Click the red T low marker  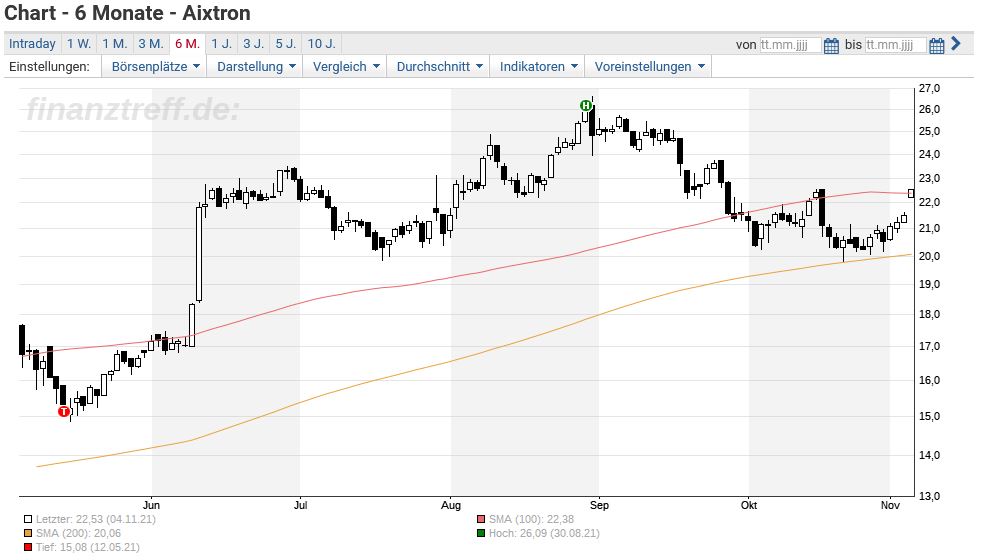(63, 412)
